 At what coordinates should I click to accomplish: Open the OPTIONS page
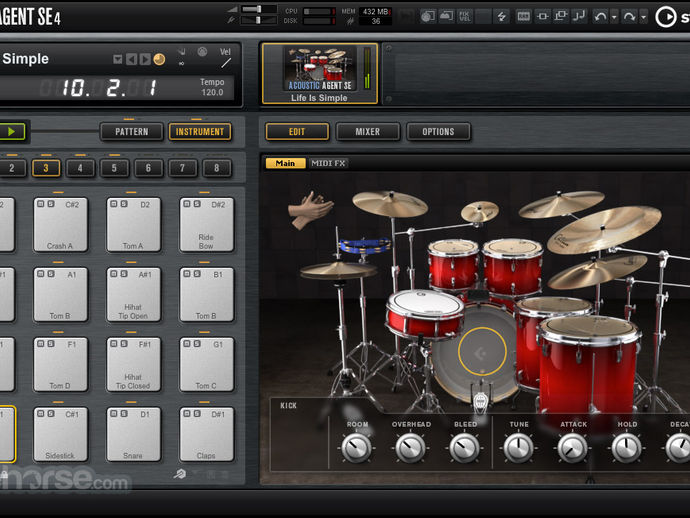(x=438, y=132)
